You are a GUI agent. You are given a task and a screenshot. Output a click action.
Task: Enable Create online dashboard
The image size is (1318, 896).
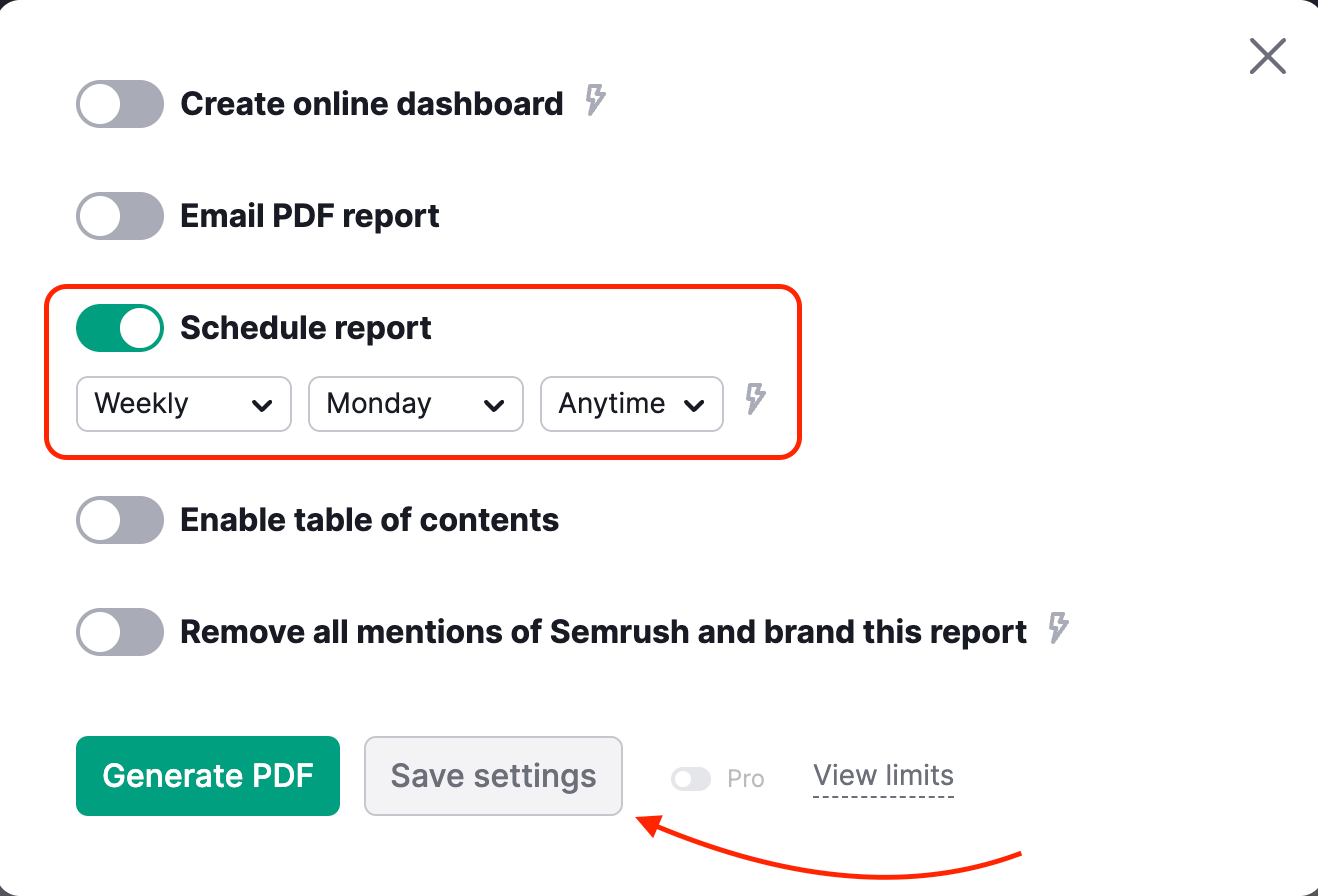click(120, 104)
